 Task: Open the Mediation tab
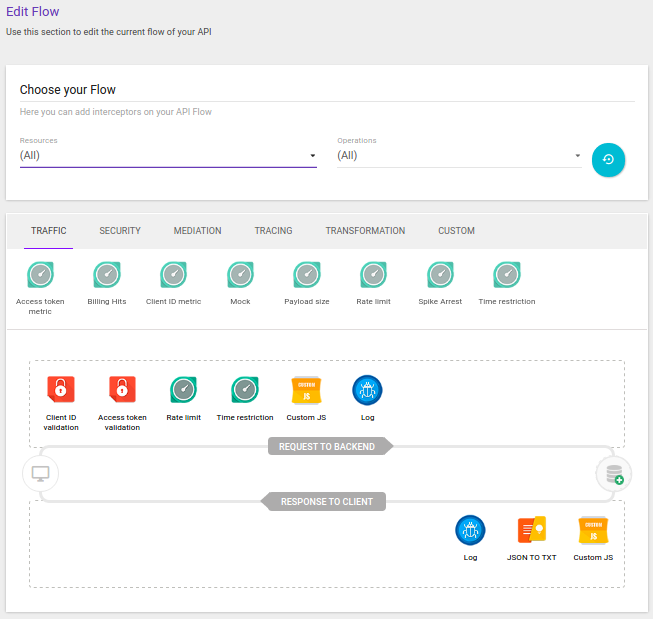pos(197,231)
